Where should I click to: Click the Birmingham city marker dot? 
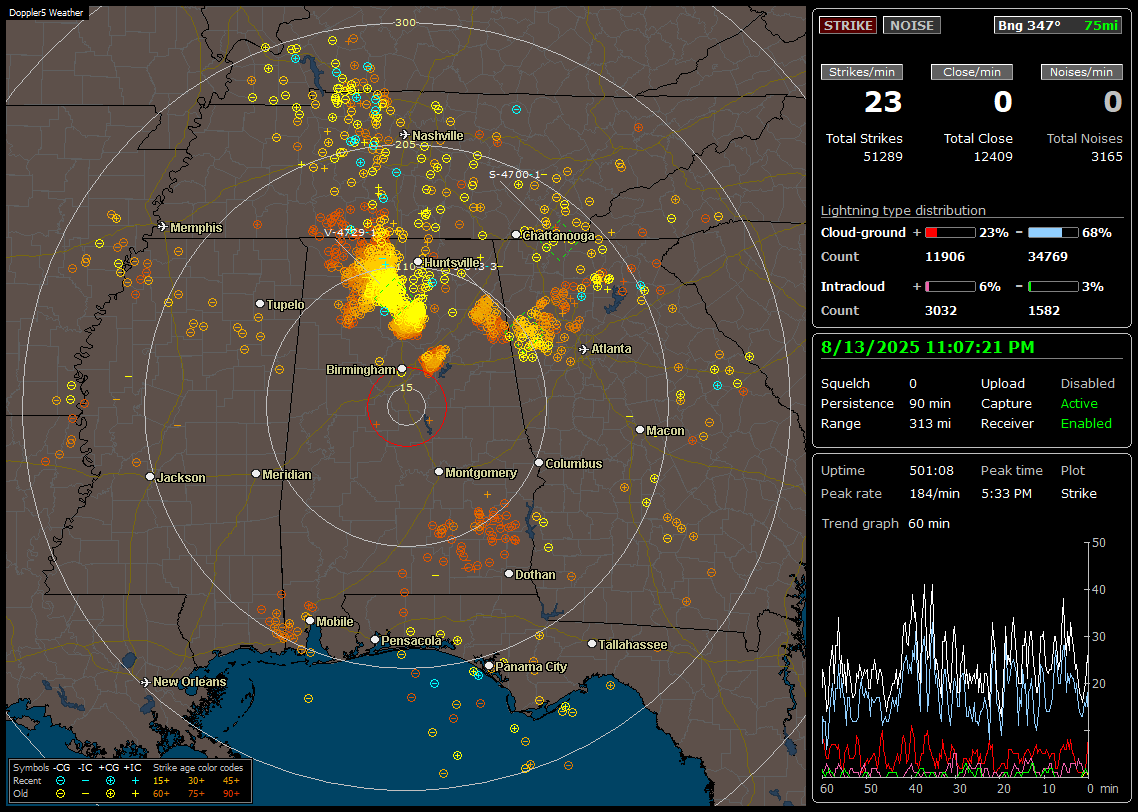click(x=402, y=369)
